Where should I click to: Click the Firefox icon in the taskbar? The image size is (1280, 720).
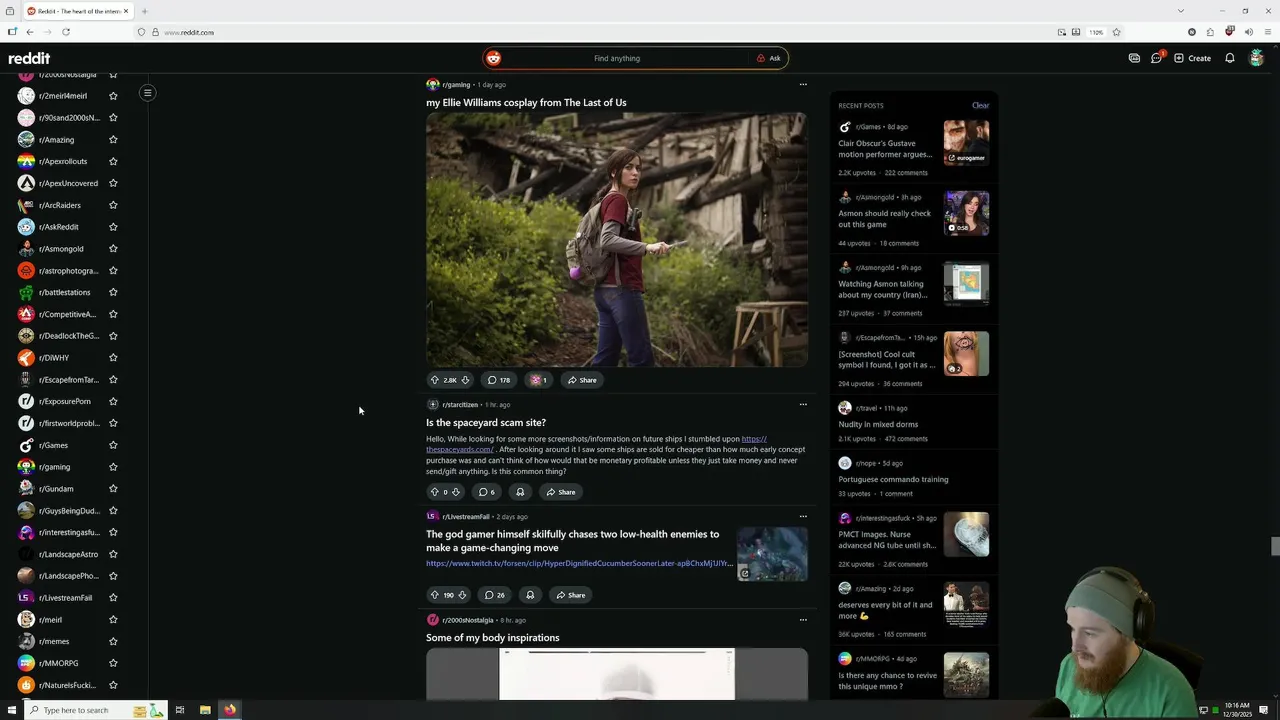(230, 710)
